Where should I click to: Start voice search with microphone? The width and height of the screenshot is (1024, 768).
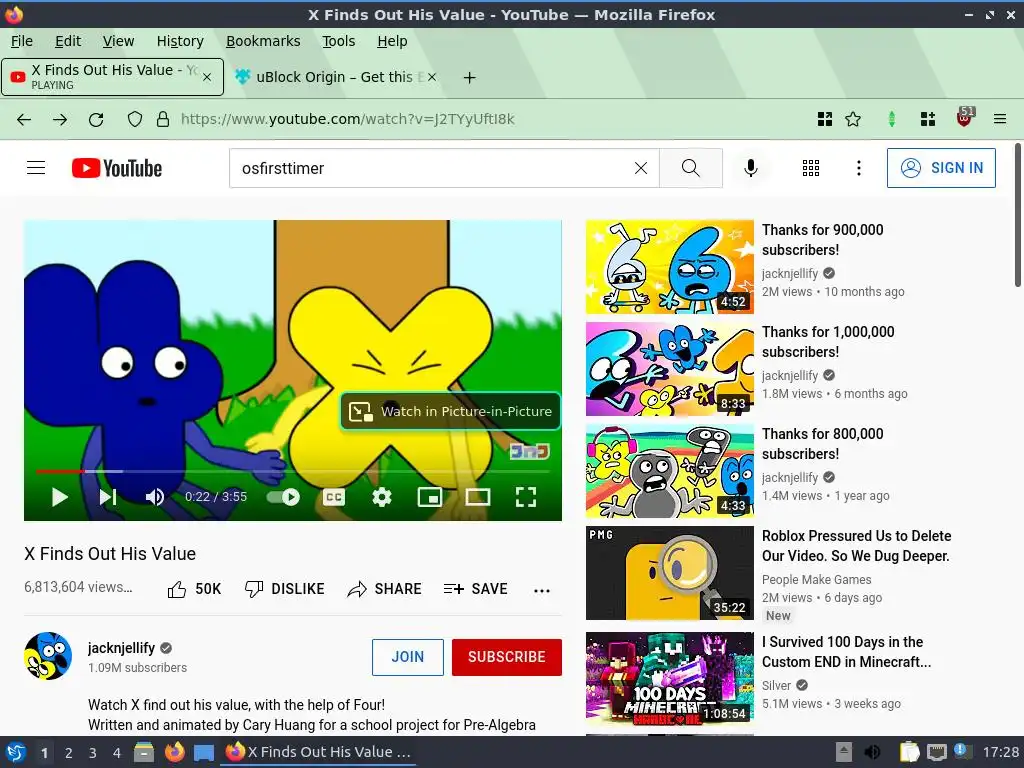coord(751,168)
